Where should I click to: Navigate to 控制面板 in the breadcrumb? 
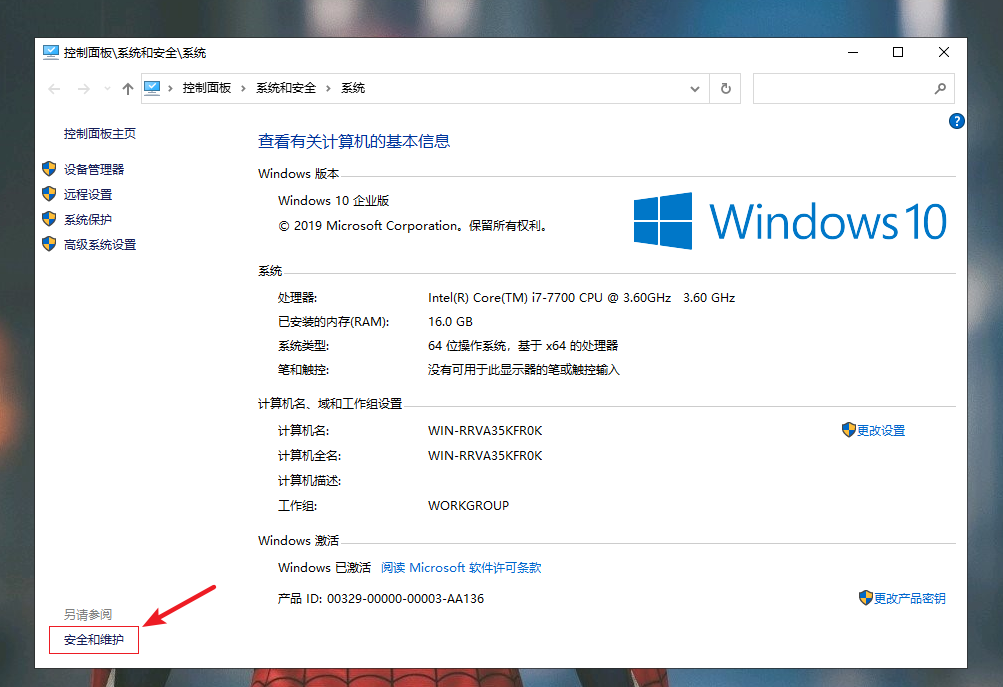tap(206, 88)
